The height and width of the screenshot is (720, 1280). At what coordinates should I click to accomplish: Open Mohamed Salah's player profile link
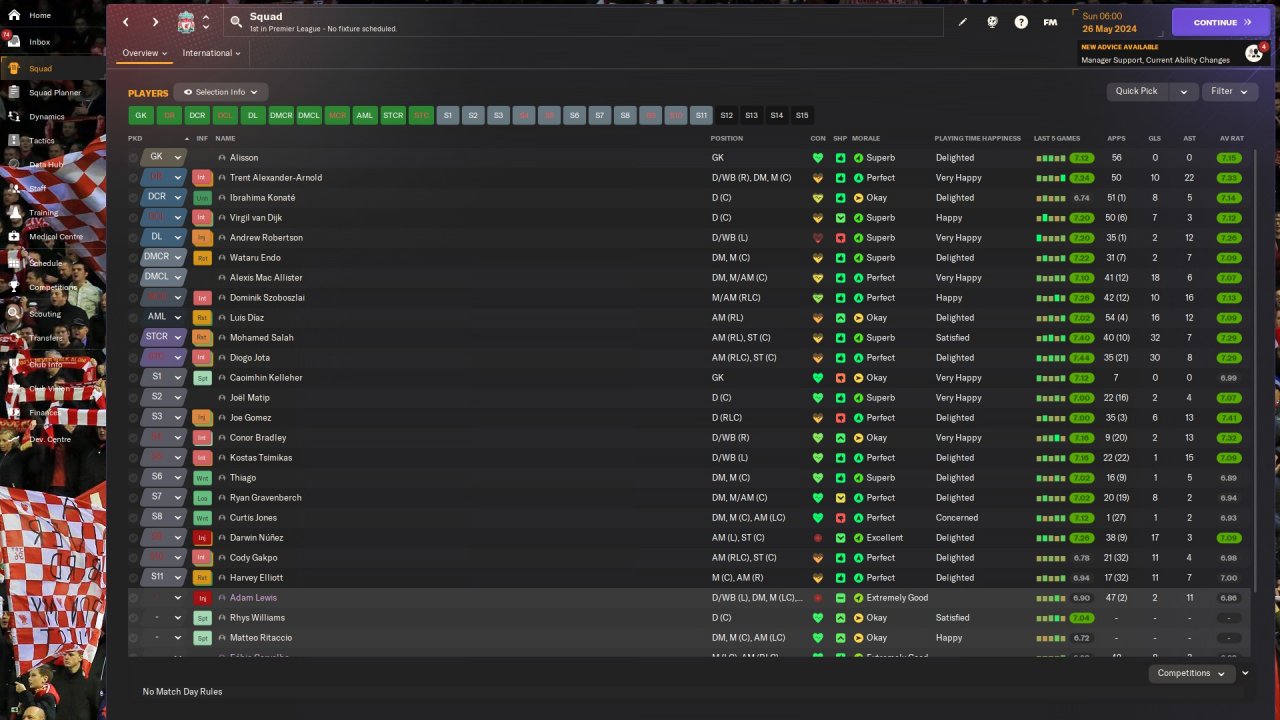(262, 338)
